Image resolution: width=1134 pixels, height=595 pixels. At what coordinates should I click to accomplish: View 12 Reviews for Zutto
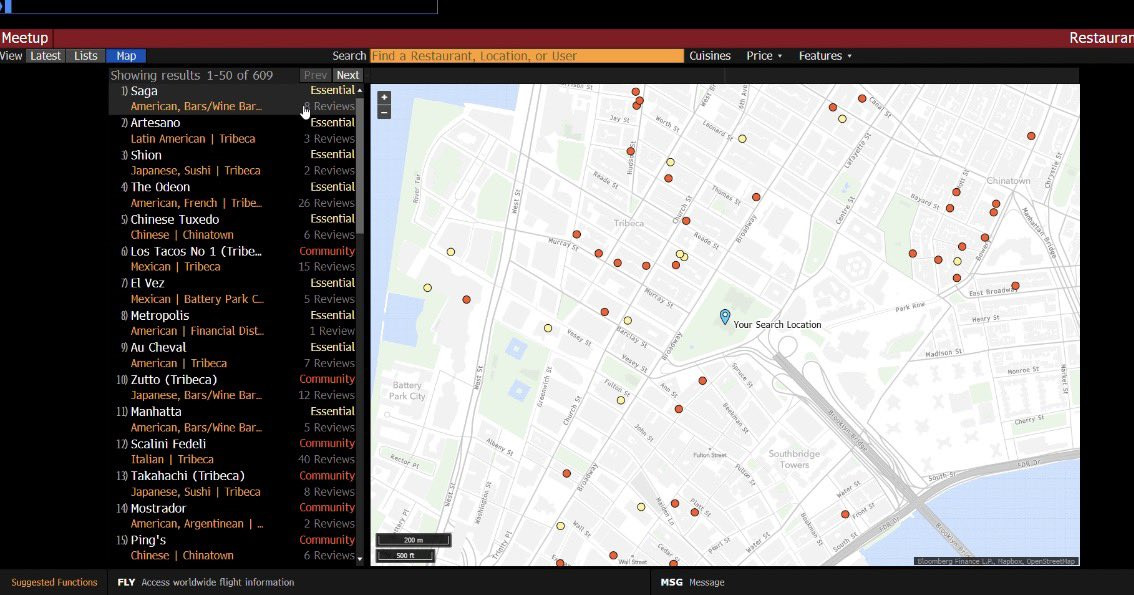(x=326, y=395)
